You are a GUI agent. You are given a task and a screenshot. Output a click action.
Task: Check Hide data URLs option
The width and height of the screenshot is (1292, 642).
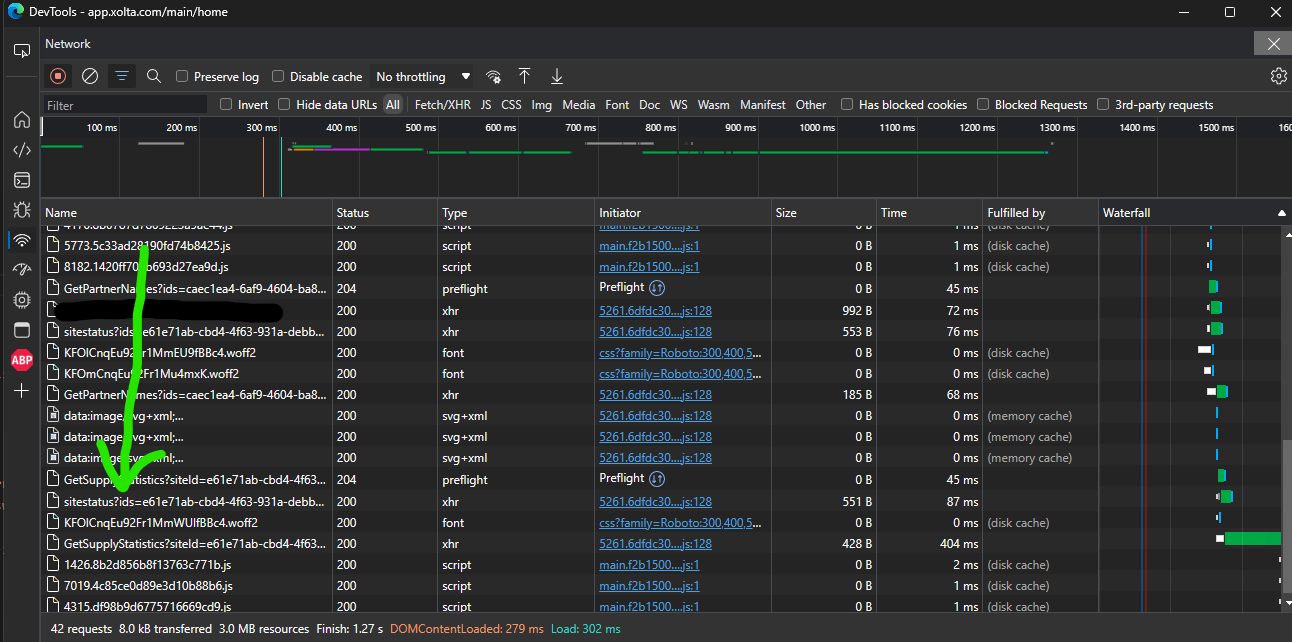coord(284,105)
